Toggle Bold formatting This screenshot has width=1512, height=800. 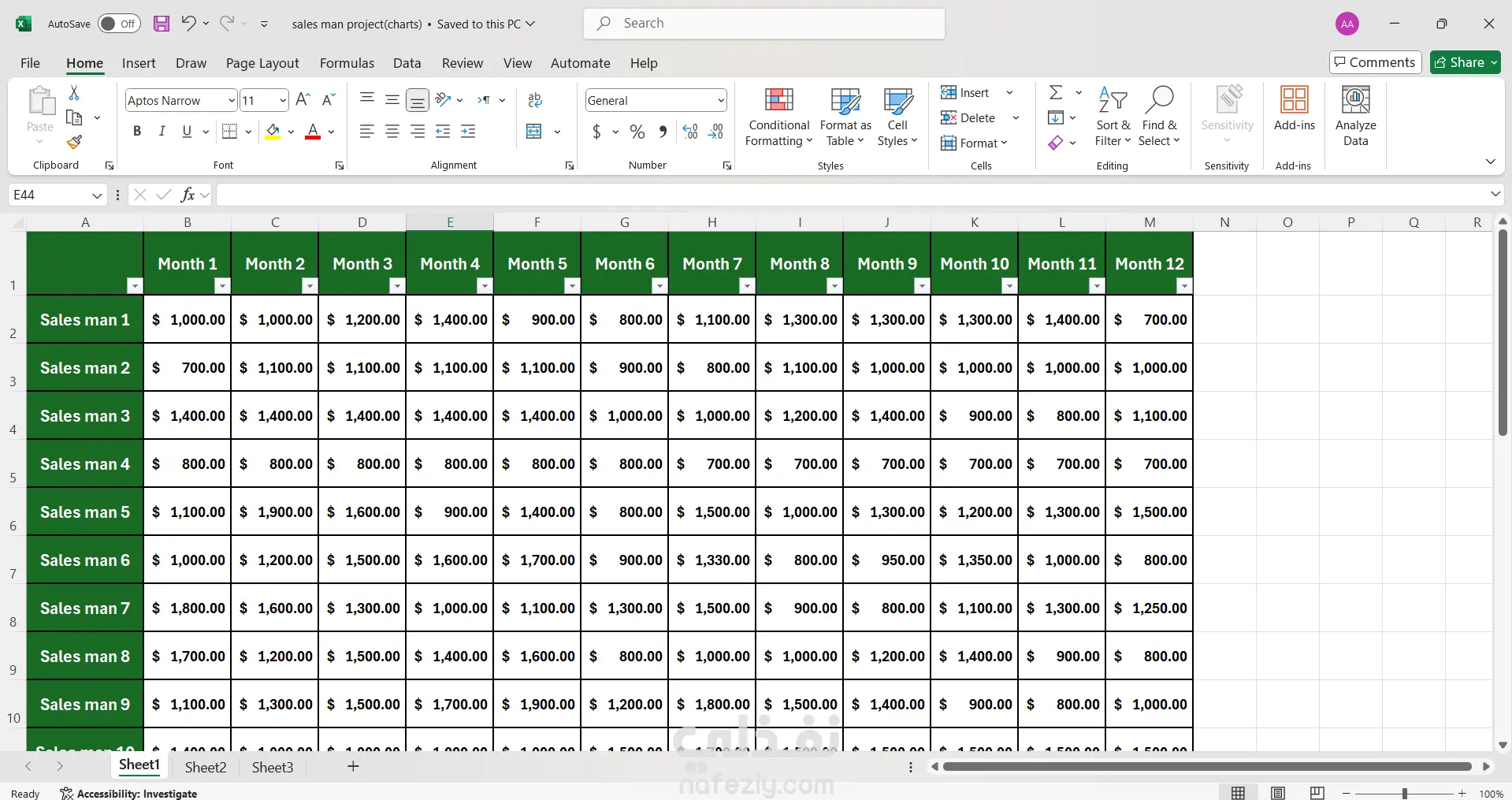coord(137,132)
